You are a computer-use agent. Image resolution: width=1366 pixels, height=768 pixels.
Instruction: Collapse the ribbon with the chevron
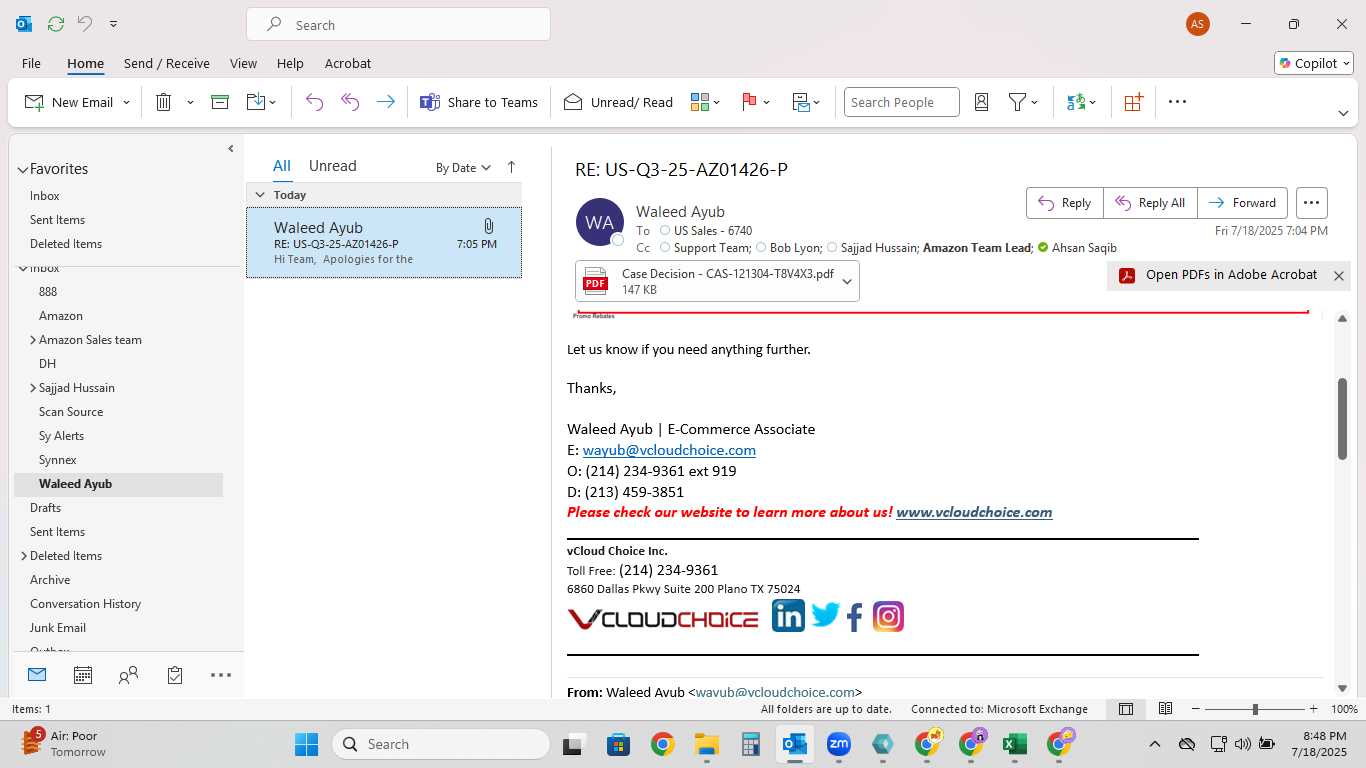tap(1343, 113)
